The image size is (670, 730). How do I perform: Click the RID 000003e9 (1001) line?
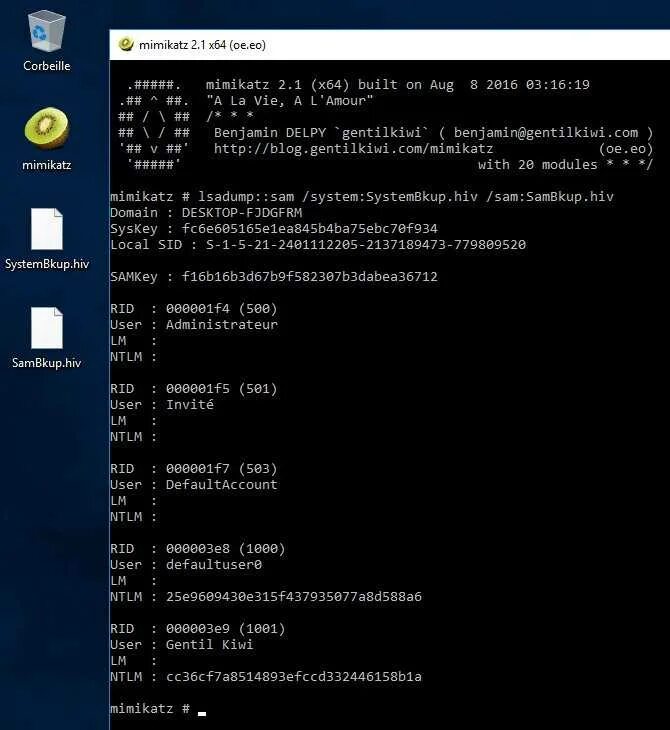pyautogui.click(x=197, y=629)
